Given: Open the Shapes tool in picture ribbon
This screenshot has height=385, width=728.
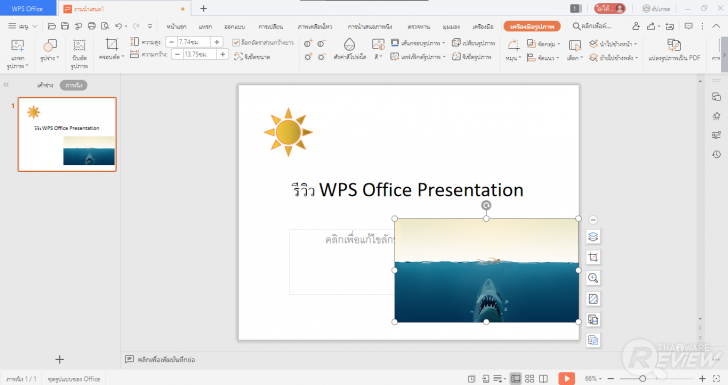Looking at the screenshot, I should tap(50, 46).
